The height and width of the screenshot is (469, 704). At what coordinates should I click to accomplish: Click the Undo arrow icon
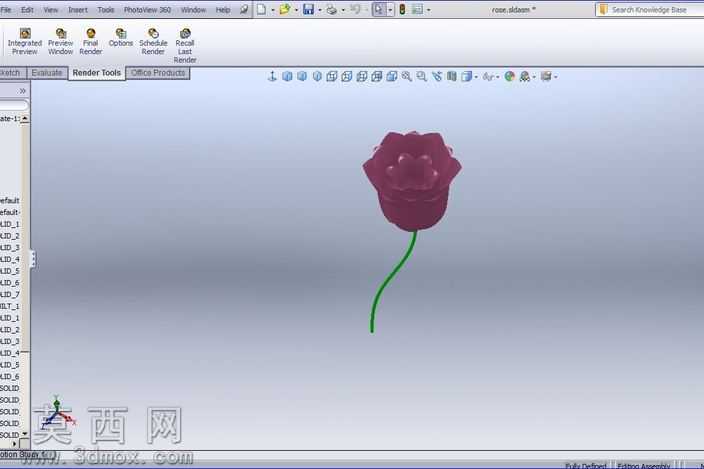click(355, 9)
